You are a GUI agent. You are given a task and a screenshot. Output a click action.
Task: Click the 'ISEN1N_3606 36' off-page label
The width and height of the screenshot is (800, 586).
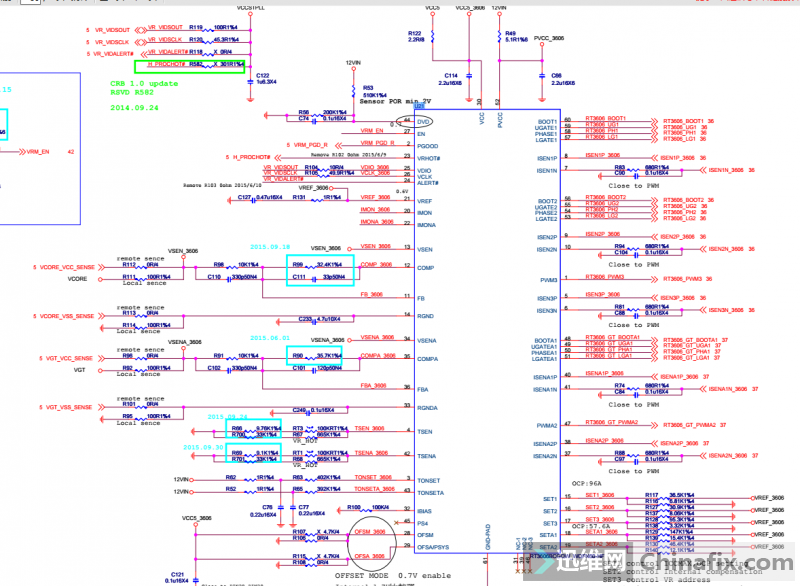pos(731,170)
